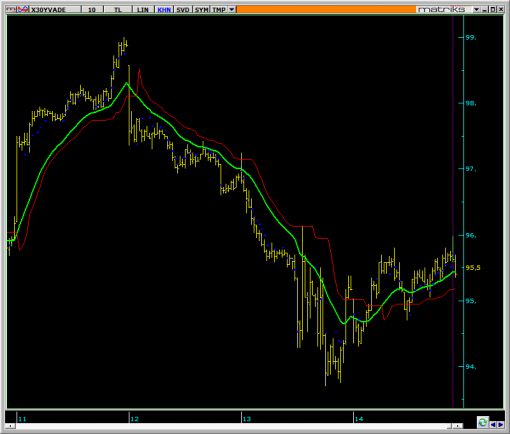The height and width of the screenshot is (434, 510).
Task: Toggle the SVD button
Action: (x=183, y=10)
